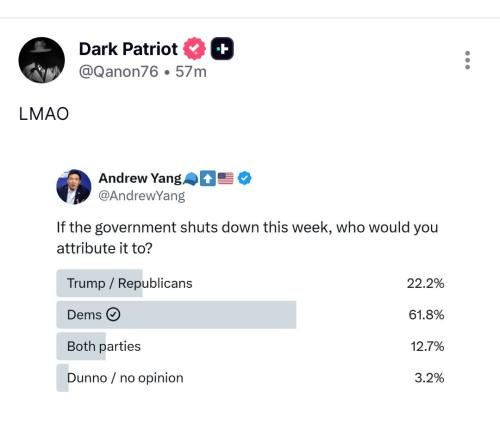
Task: Open the @Qanon76 handle link
Action: click(x=119, y=72)
